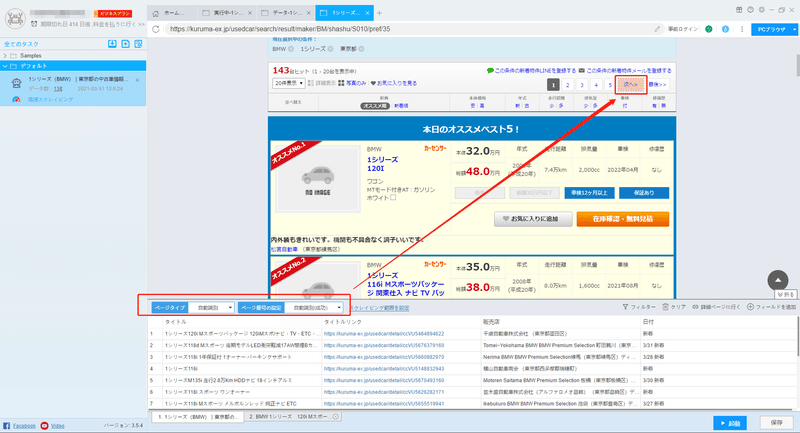Click the scroll-to-top round arrow button
The height and width of the screenshot is (433, 800).
(x=778, y=280)
